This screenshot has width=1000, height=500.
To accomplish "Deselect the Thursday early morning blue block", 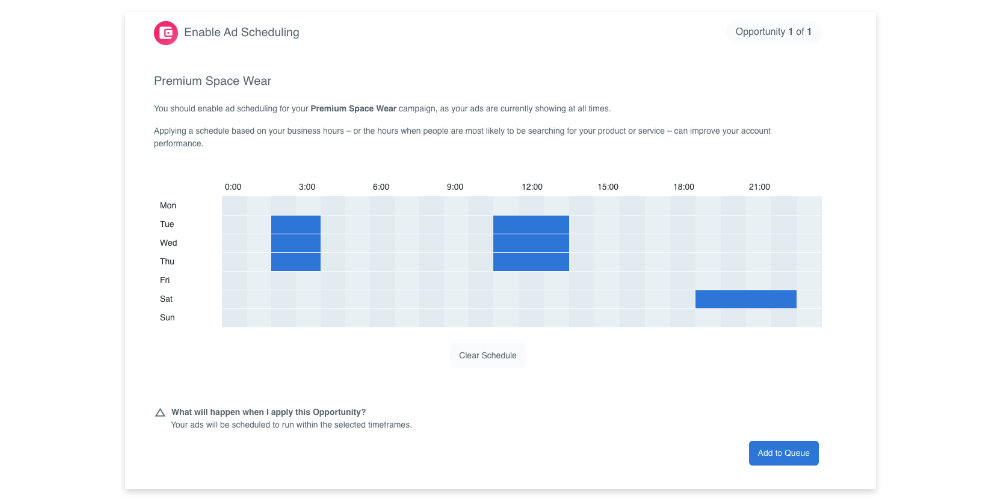I will pos(296,261).
